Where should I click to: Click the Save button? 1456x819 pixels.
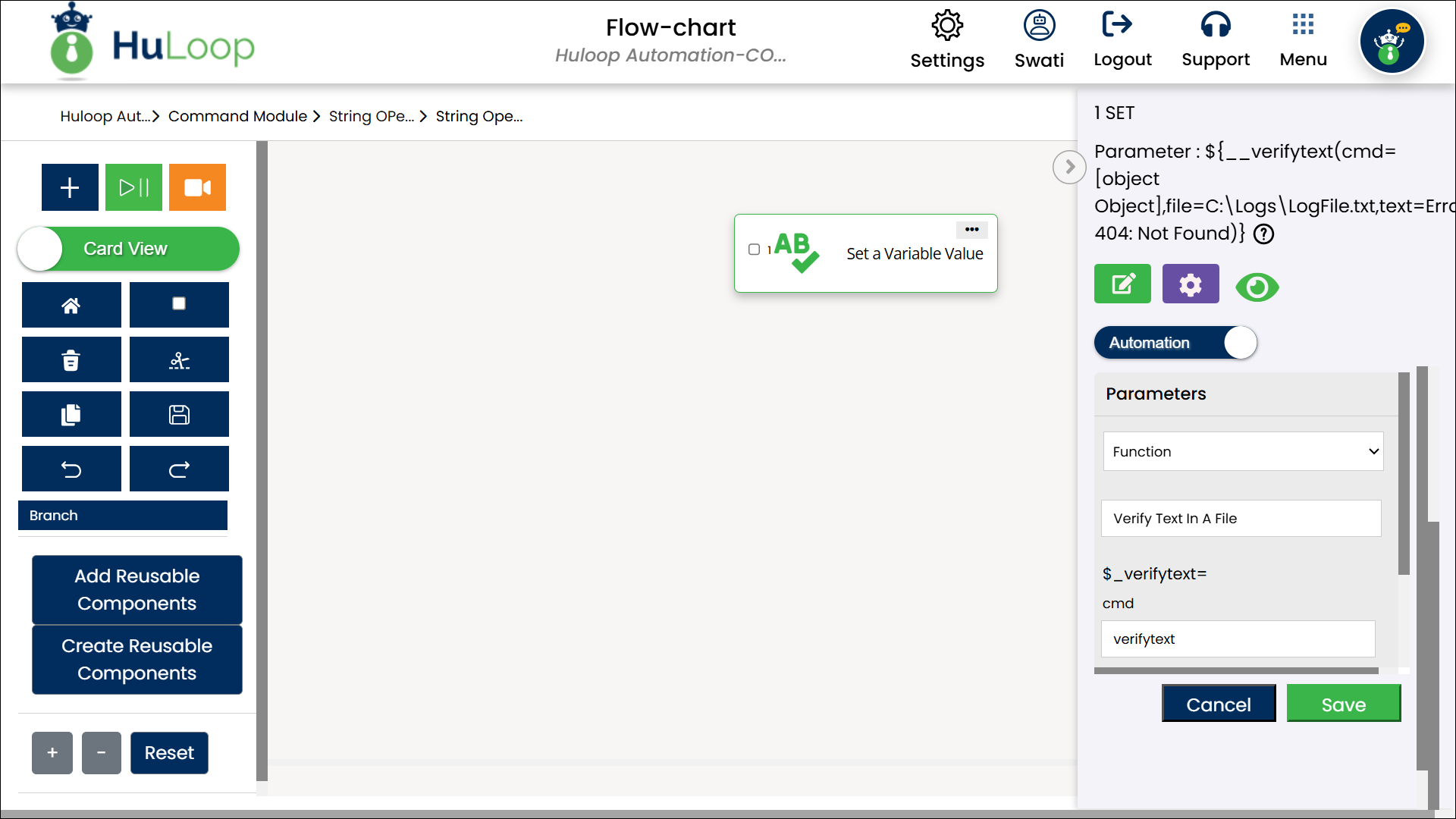[x=1343, y=704]
